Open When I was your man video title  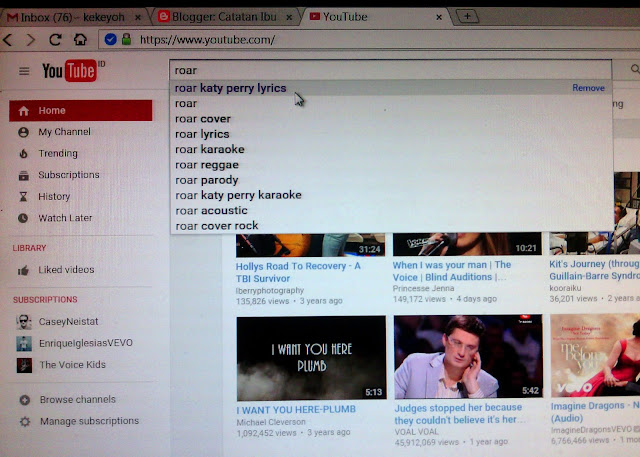tap(452, 271)
